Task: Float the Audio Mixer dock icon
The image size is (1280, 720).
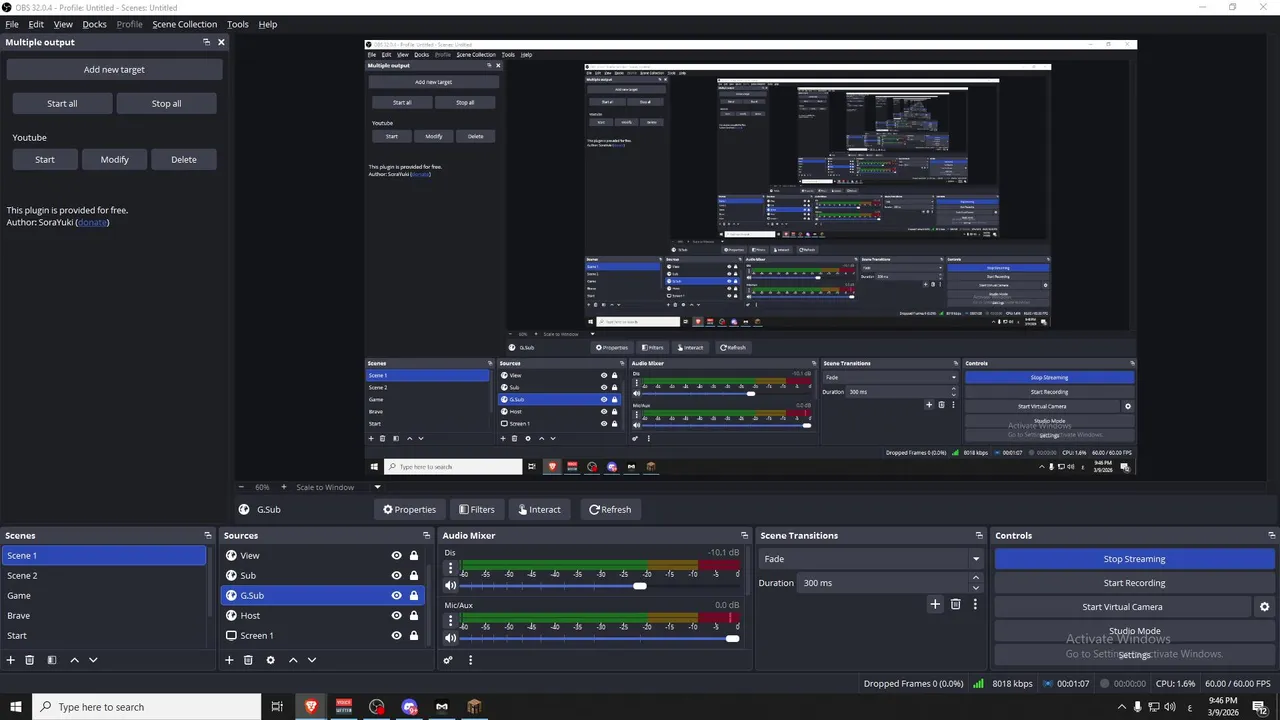Action: [x=744, y=536]
